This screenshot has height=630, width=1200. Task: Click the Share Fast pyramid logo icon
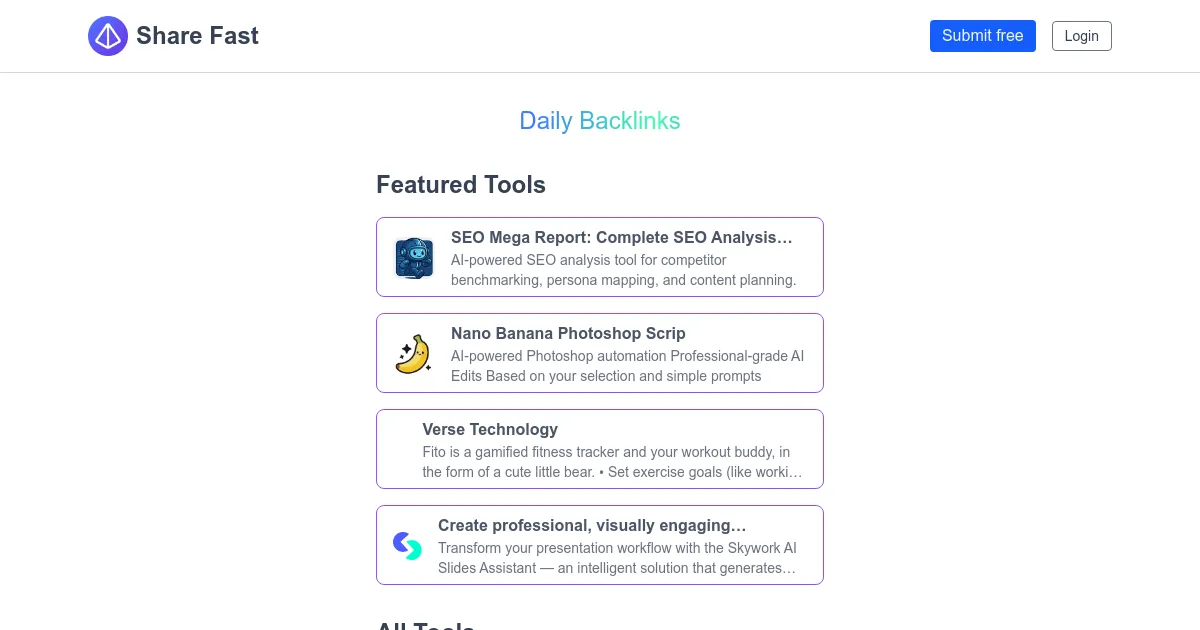[x=108, y=36]
